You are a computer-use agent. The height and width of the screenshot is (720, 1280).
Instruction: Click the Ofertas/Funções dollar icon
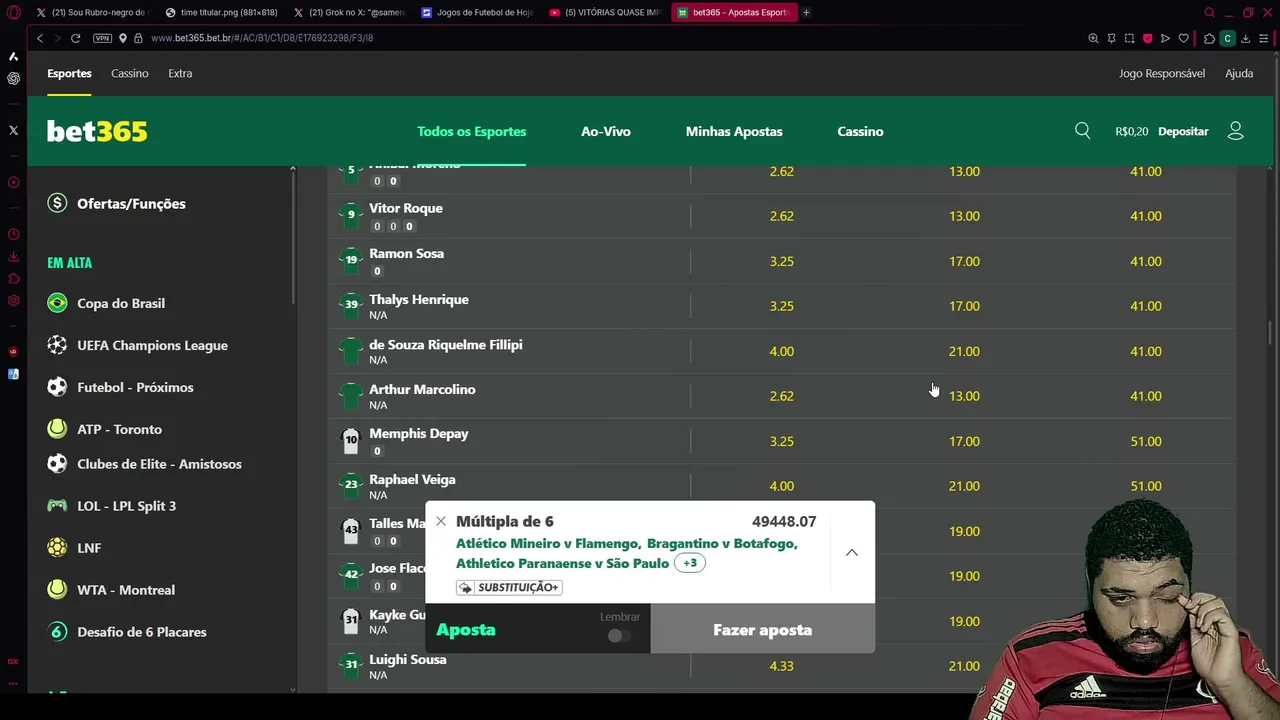tap(57, 203)
